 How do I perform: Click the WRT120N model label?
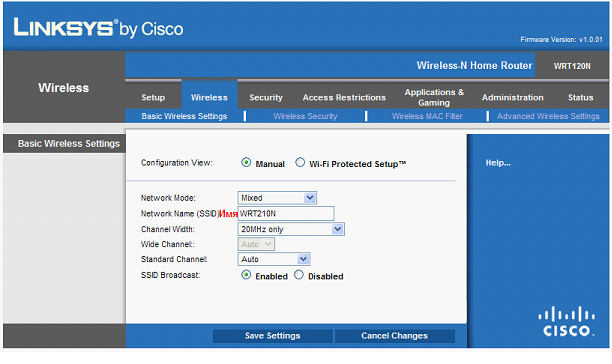572,66
